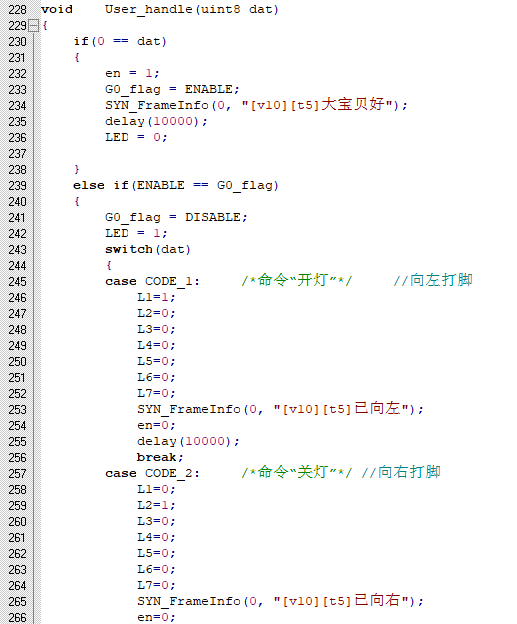The width and height of the screenshot is (517, 624).
Task: Click 'break;' on line 256
Action: [x=160, y=457]
